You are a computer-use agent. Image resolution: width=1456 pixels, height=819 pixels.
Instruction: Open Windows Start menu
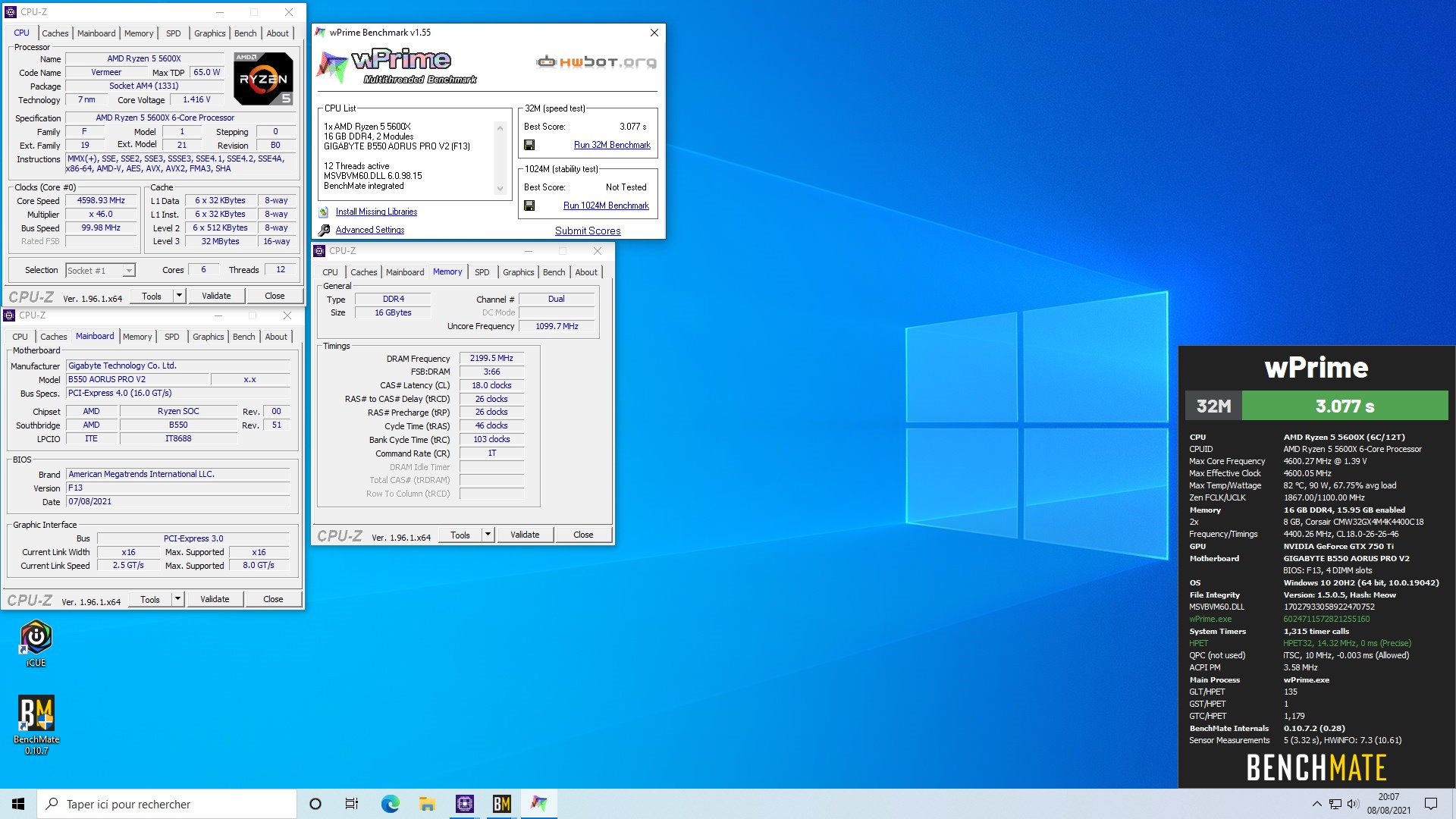18,804
